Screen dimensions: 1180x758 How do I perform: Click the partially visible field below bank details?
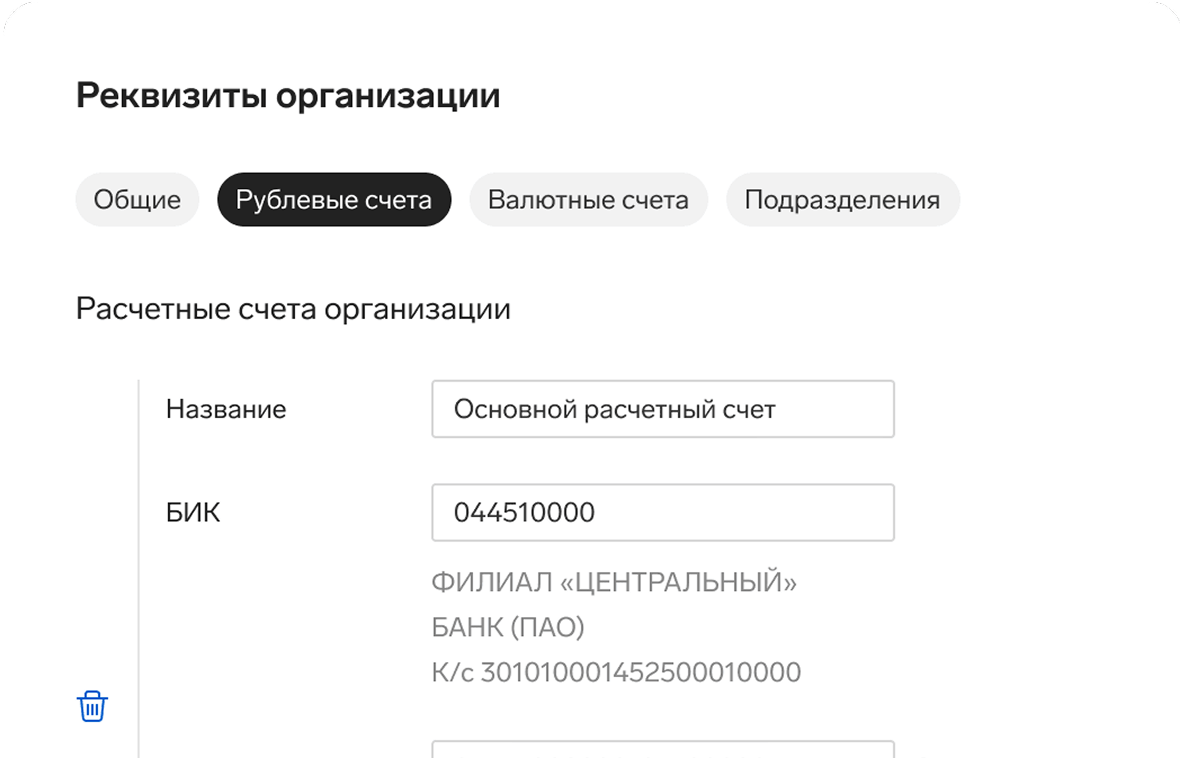(663, 750)
